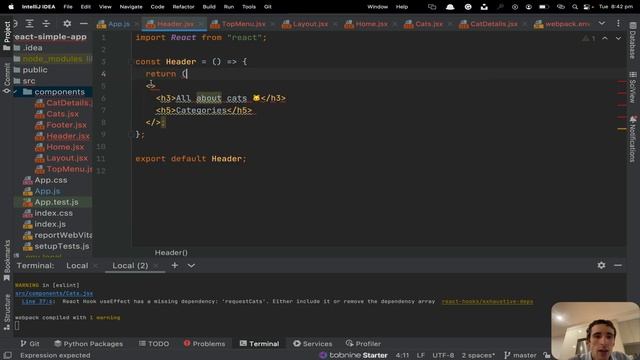The width and height of the screenshot is (640, 360).
Task: Select the Local (2) terminal tab
Action: (130, 266)
